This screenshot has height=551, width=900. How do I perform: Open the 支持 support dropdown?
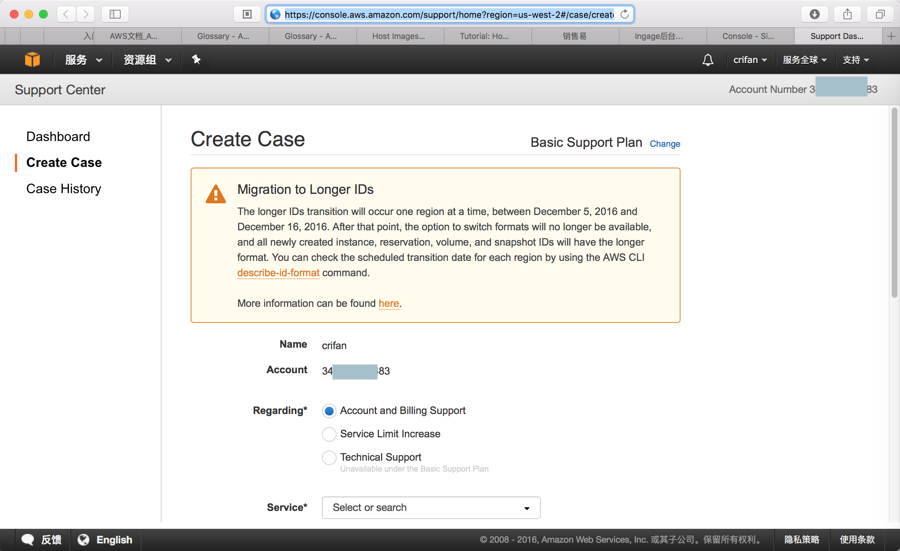(x=855, y=60)
